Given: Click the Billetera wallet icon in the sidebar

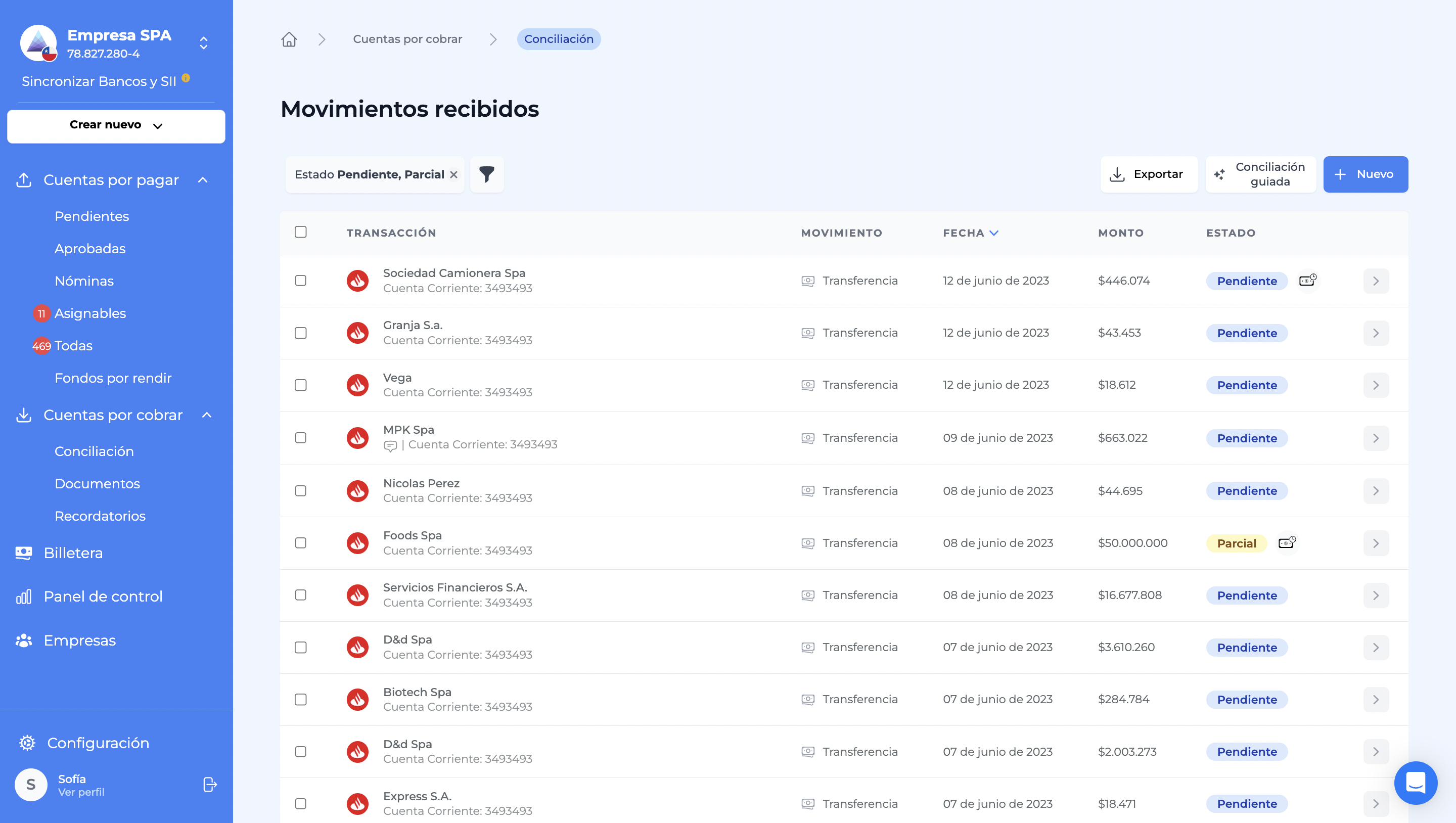Looking at the screenshot, I should [x=24, y=552].
